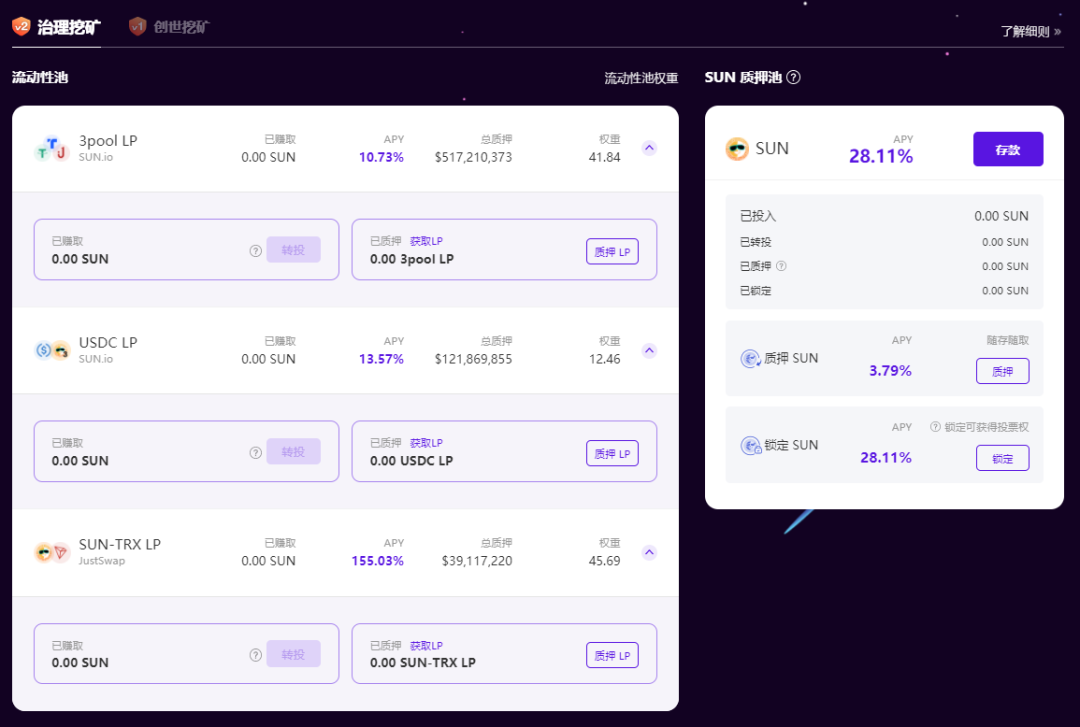Click help icon beside 锁定可获得投票权

[935, 427]
